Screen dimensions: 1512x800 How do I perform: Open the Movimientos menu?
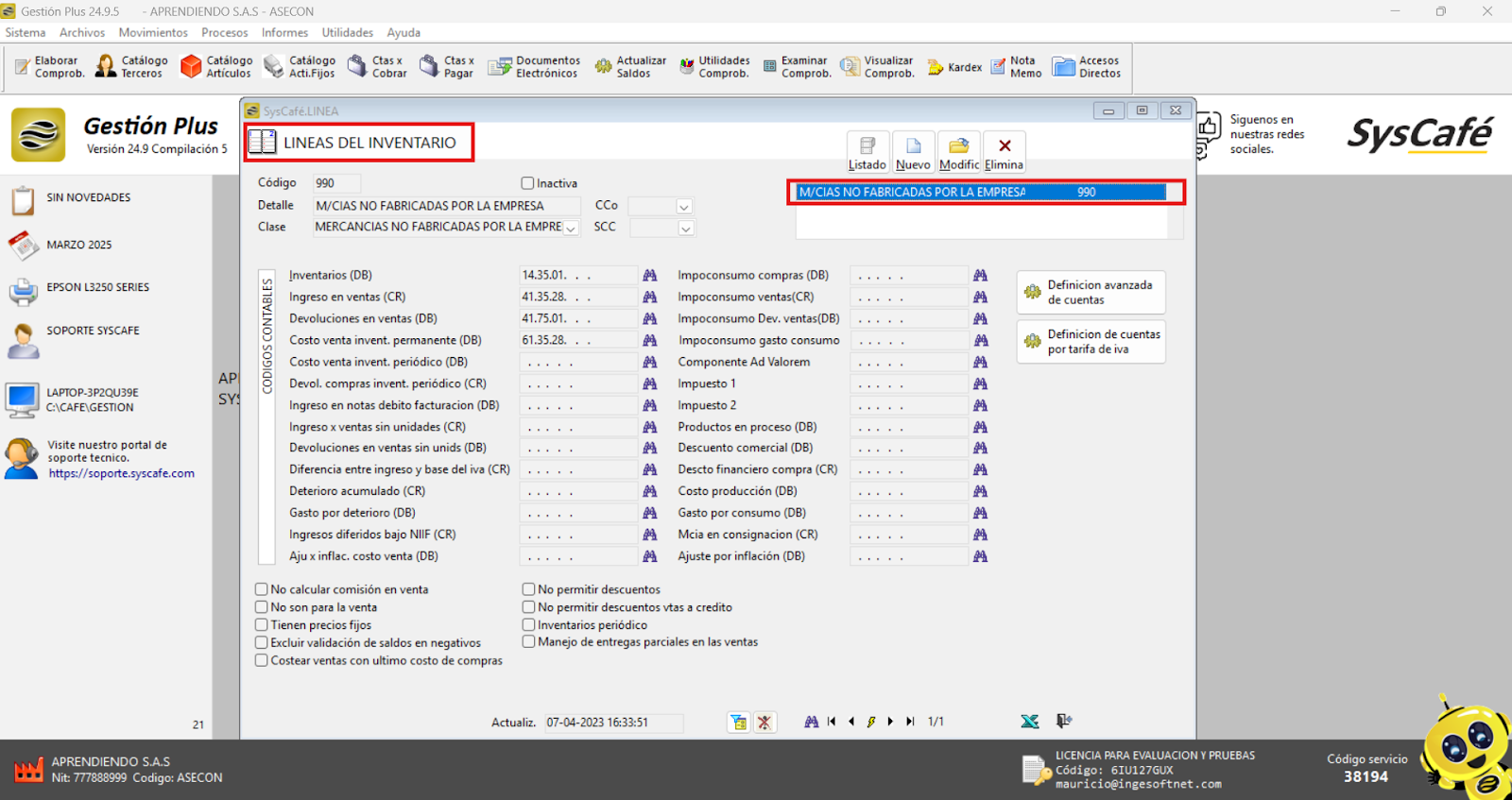[x=153, y=32]
